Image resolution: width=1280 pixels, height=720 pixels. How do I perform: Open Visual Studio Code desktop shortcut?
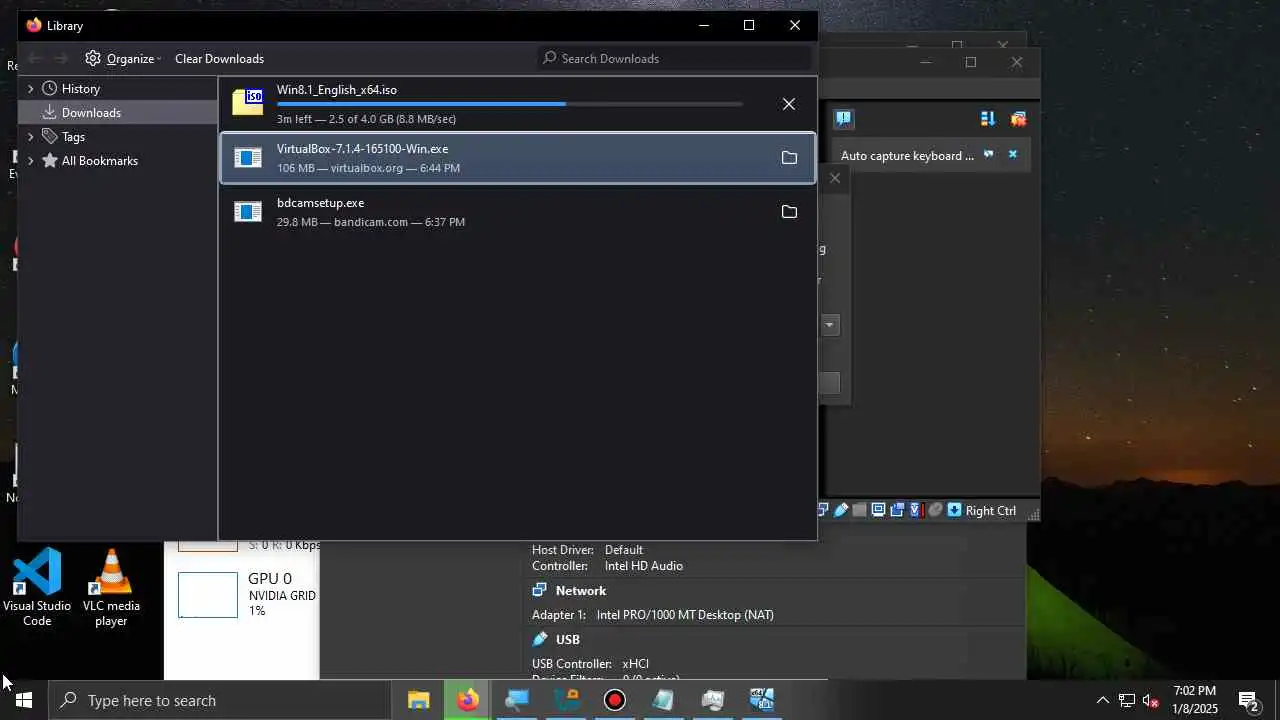[x=37, y=588]
